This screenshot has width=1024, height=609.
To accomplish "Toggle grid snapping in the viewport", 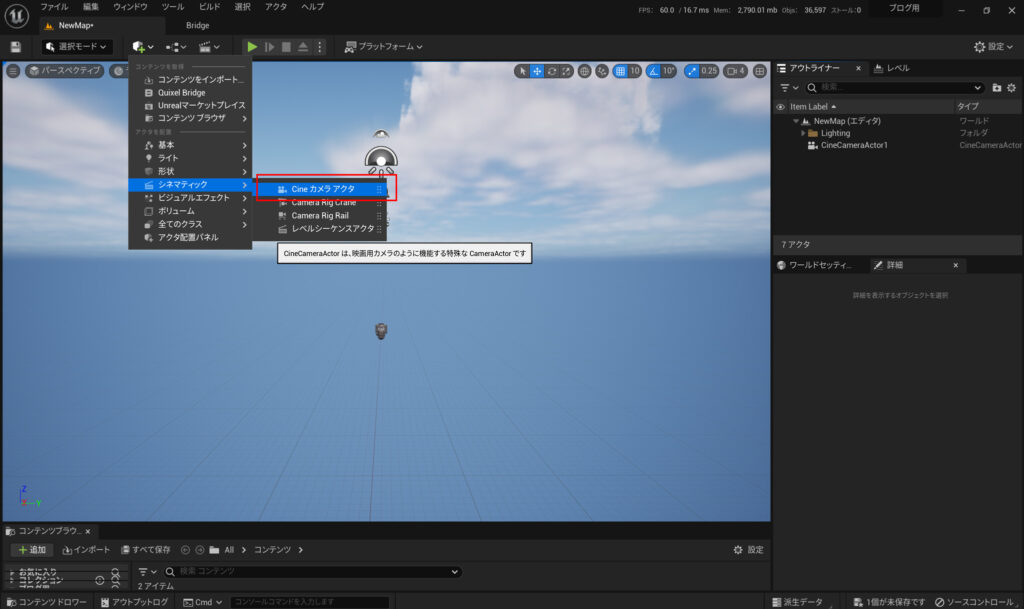I will (x=621, y=71).
